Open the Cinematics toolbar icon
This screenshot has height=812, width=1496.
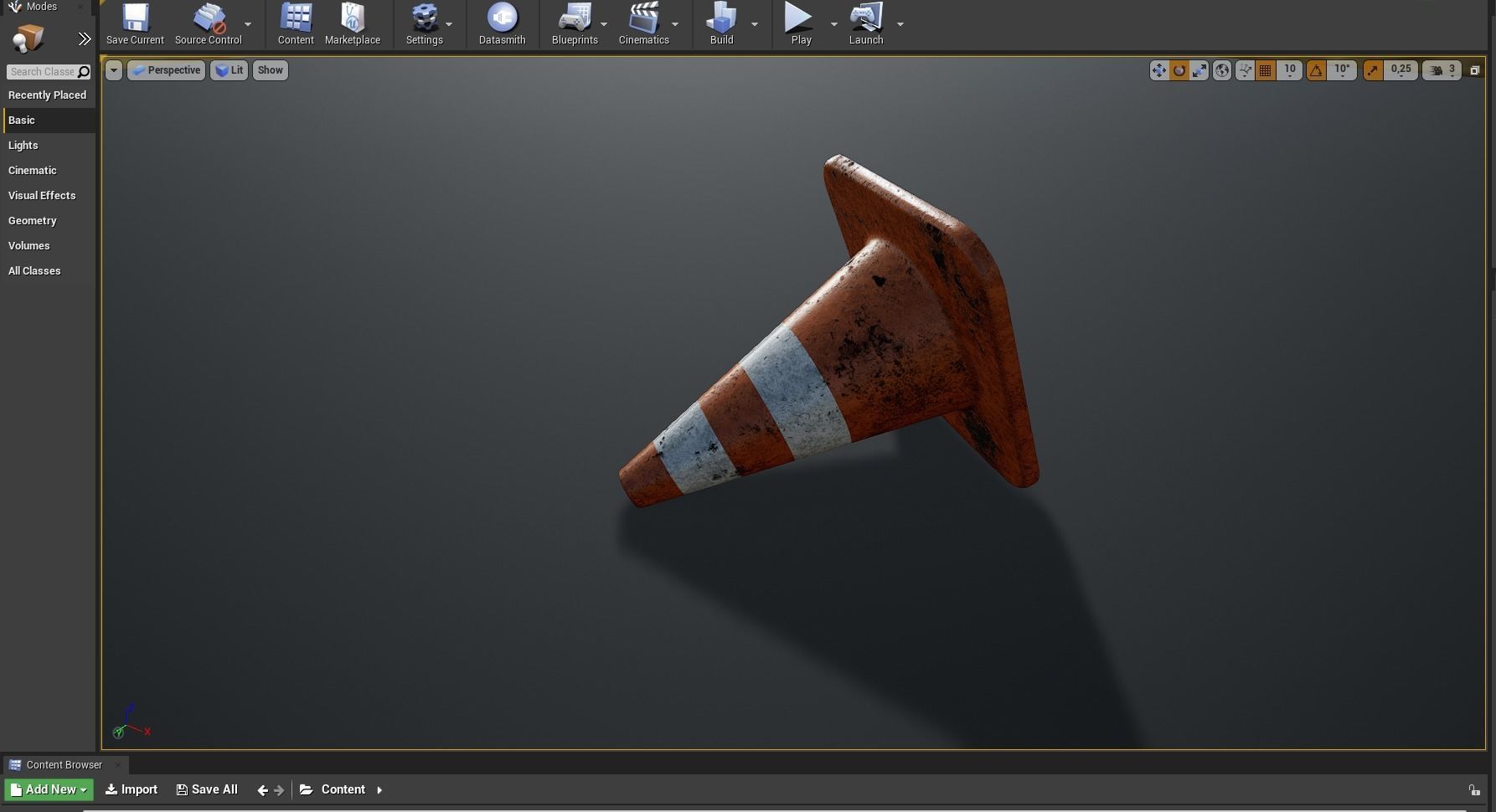pos(643,24)
